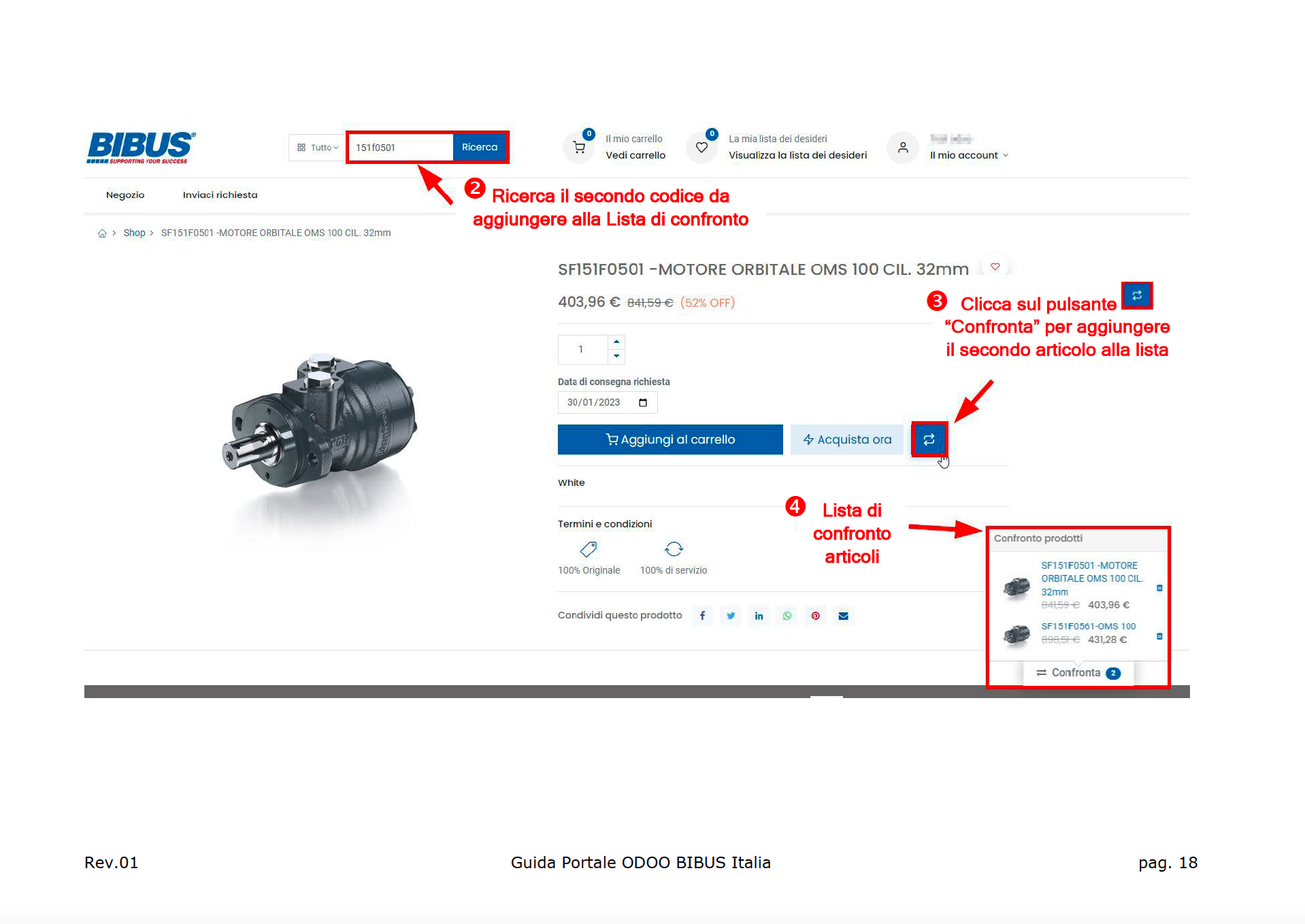
Task: Click the search field containing 151f0501
Action: (x=400, y=148)
